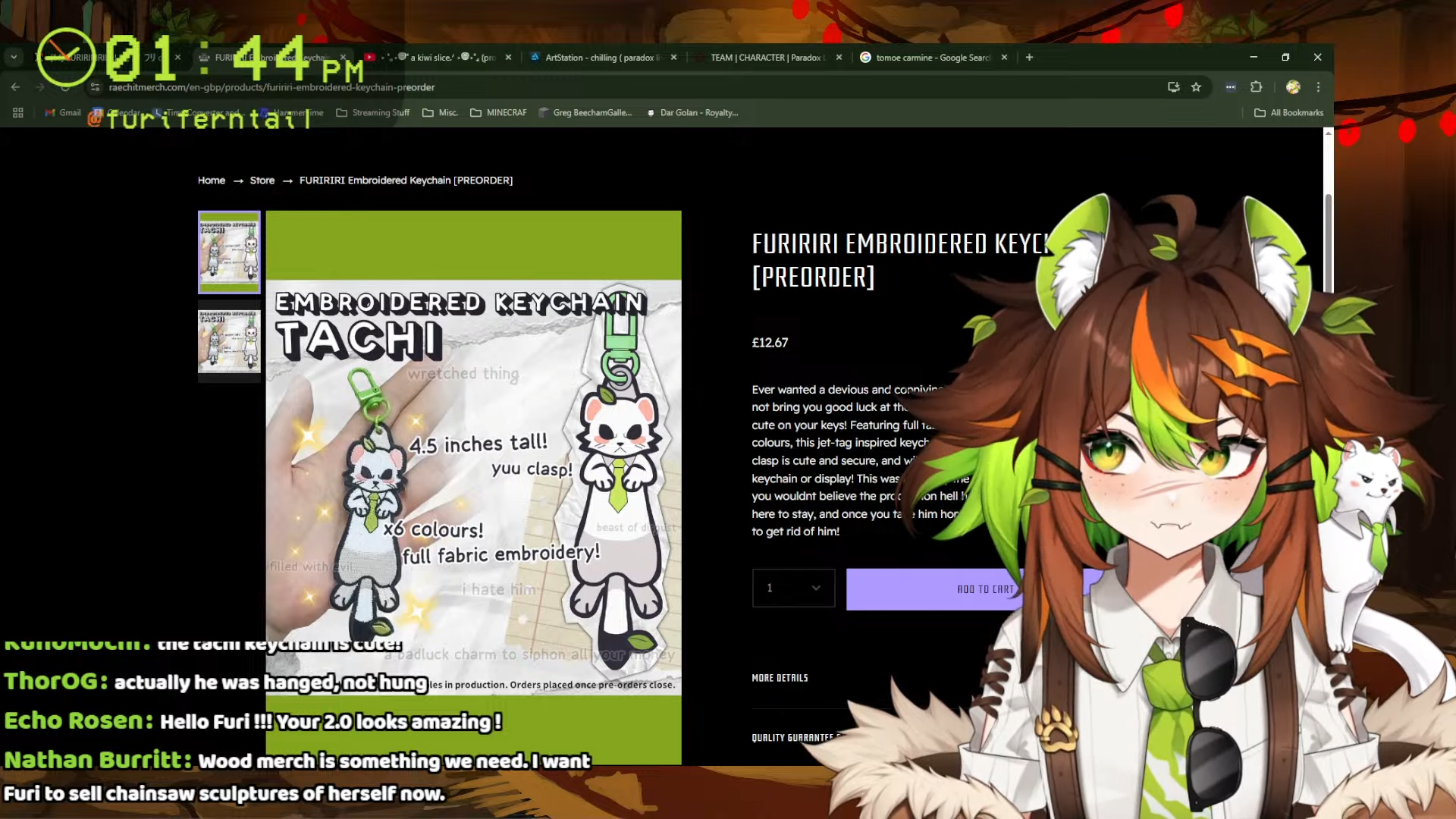The height and width of the screenshot is (819, 1456).
Task: Open the tab search dropdown arrow
Action: (14, 58)
